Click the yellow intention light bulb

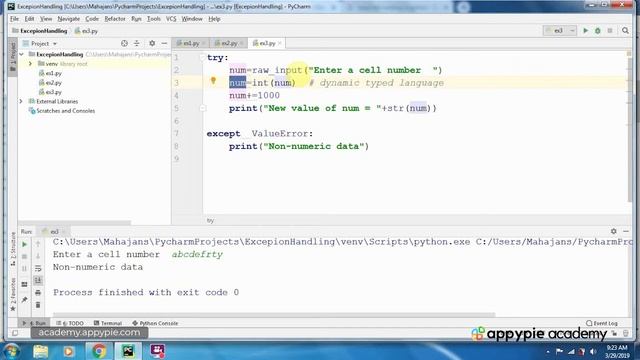213,81
